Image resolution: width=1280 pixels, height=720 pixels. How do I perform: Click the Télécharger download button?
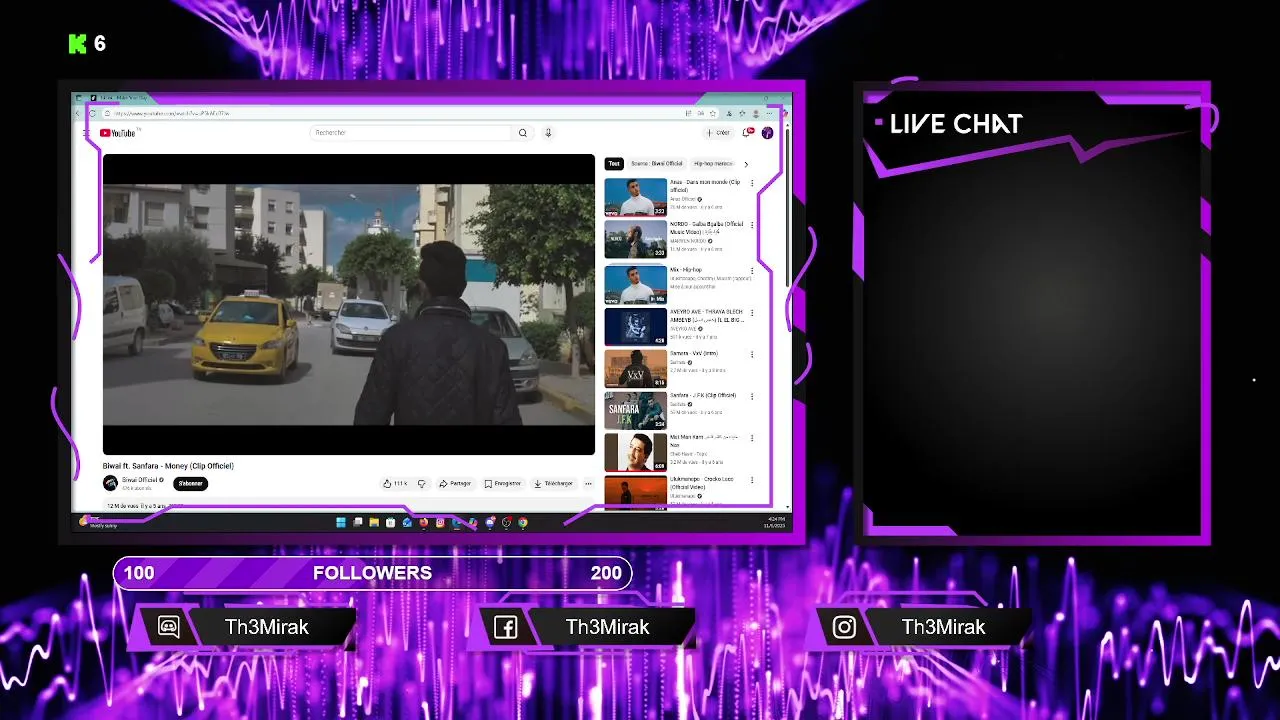coord(553,483)
